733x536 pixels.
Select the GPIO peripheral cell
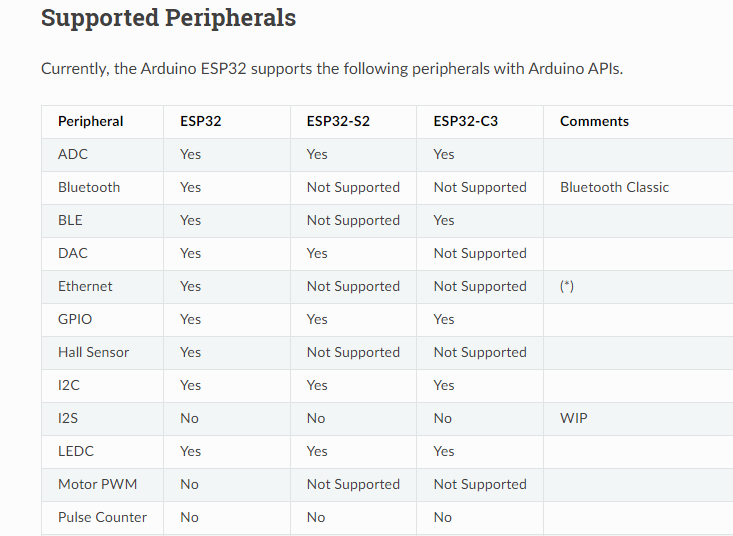pos(75,319)
